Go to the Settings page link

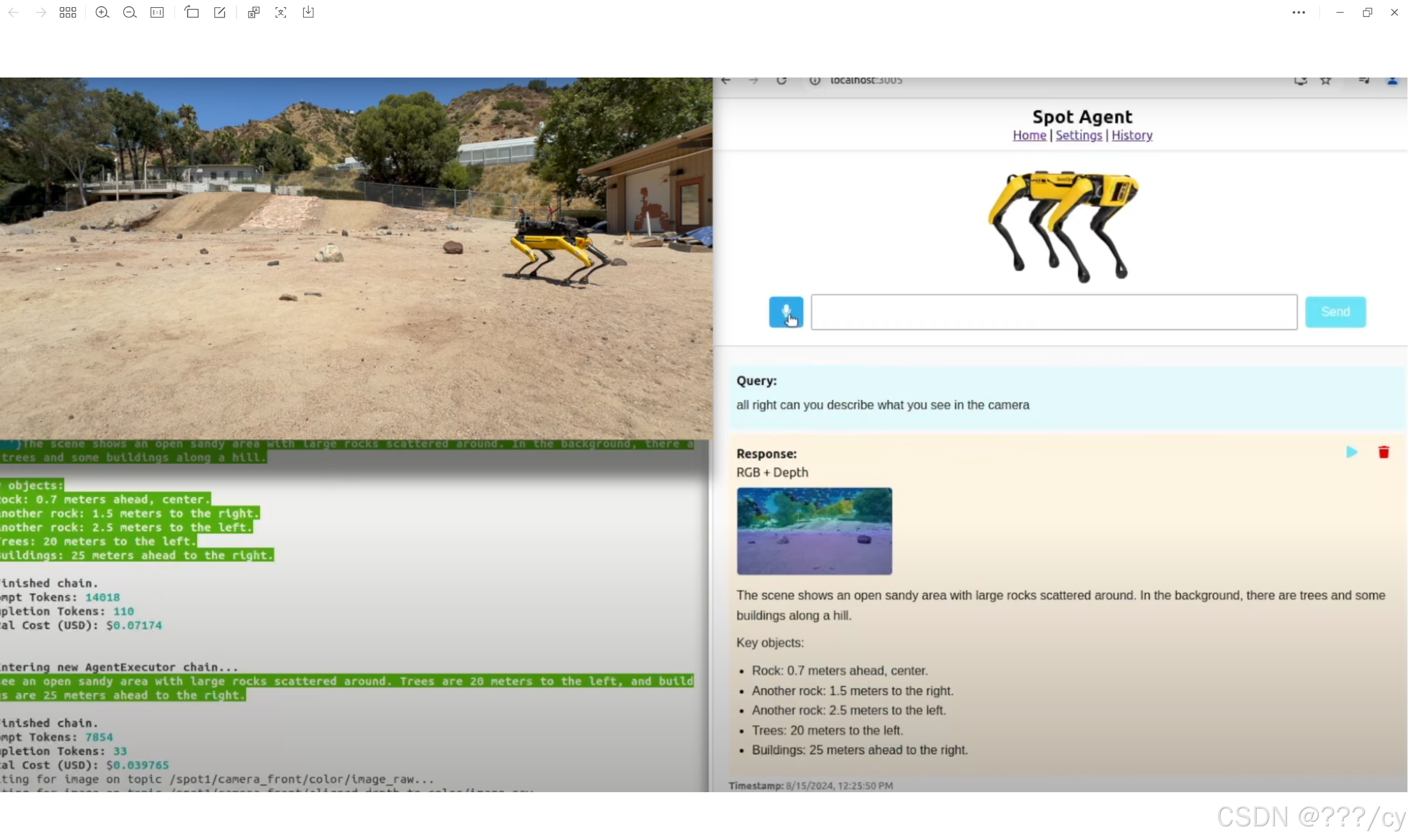coord(1079,135)
